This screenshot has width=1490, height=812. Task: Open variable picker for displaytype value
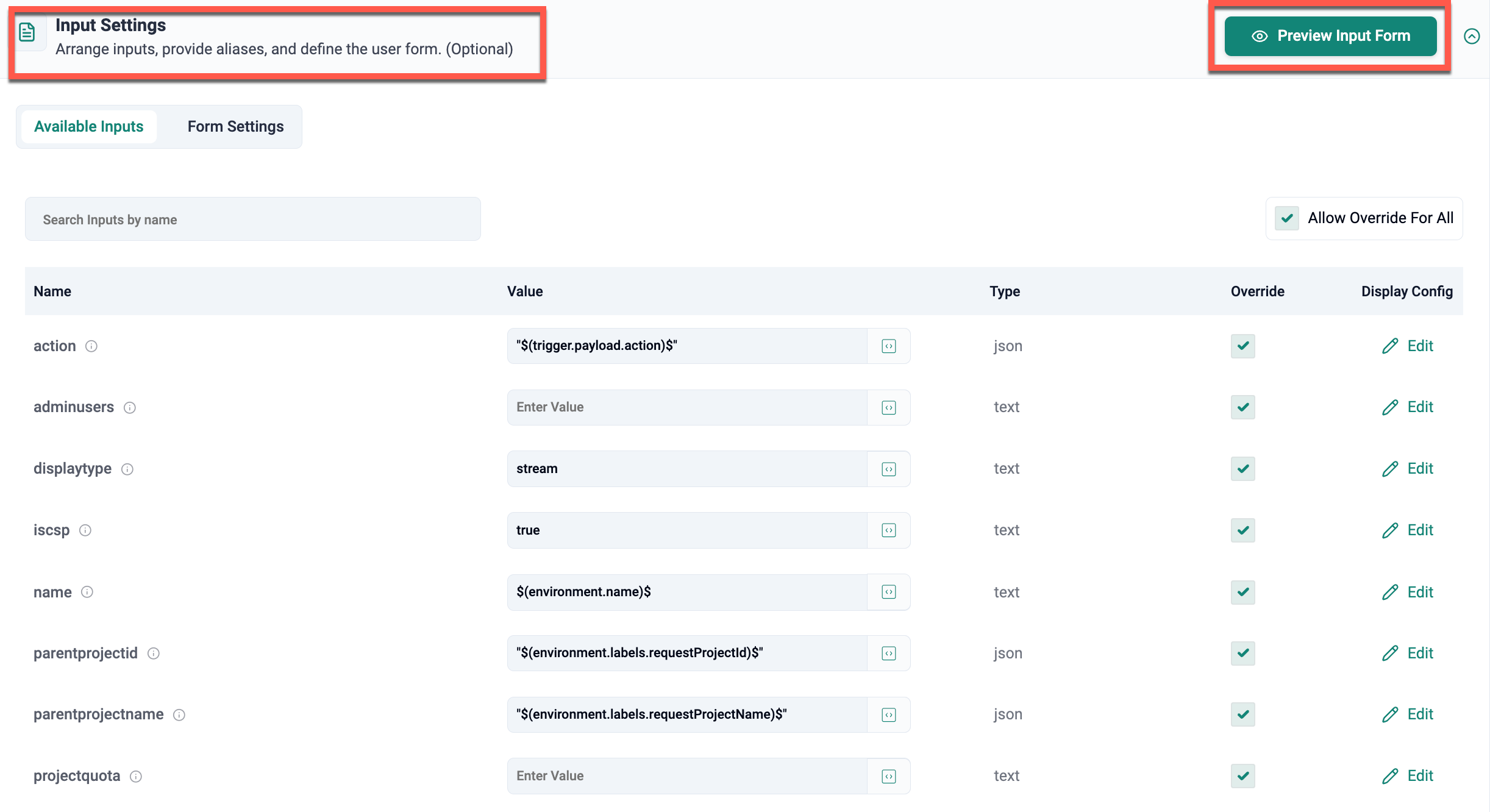pos(888,469)
